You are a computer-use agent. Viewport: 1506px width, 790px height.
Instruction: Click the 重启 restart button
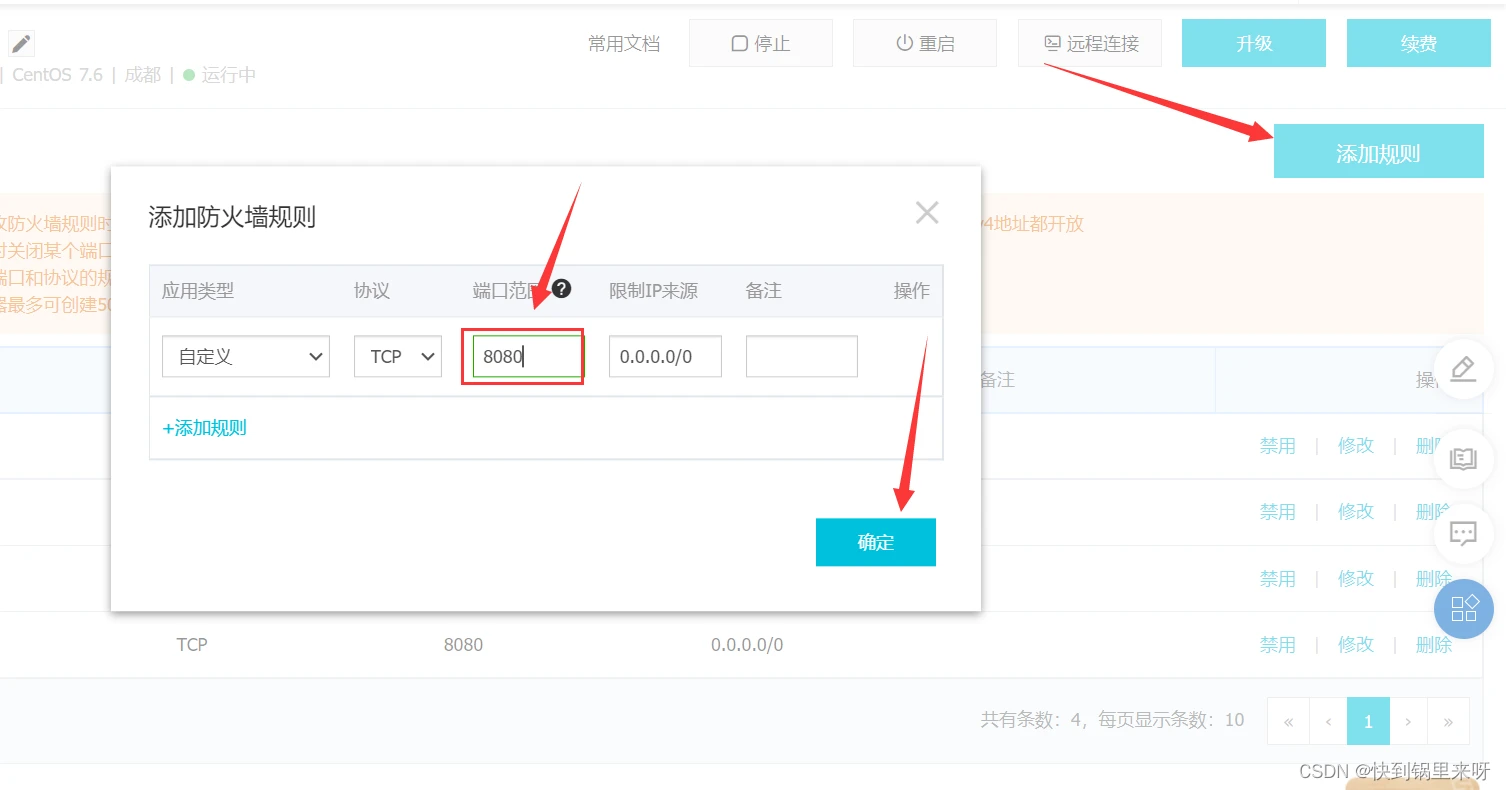pos(925,43)
